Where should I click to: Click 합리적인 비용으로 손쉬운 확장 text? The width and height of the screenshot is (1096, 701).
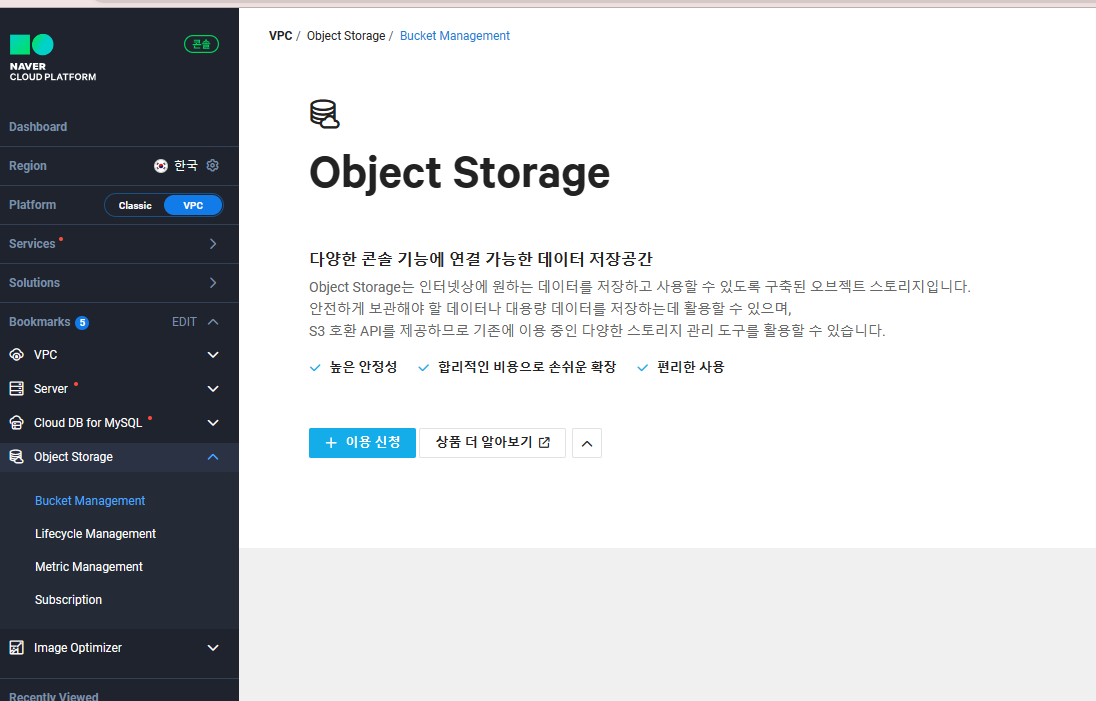tap(527, 367)
